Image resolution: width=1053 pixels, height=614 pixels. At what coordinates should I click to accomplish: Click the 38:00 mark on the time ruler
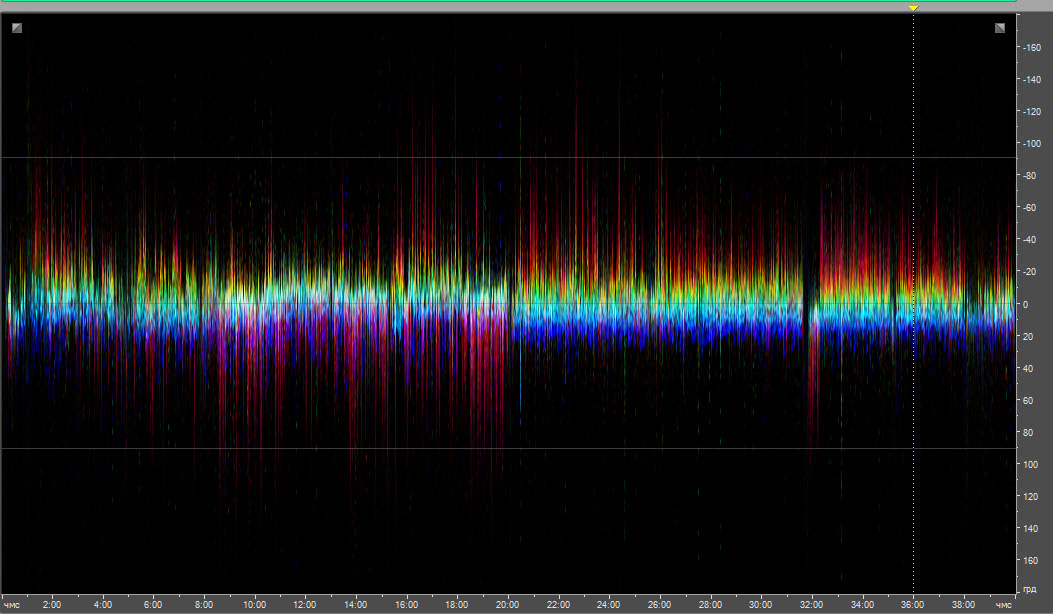[x=963, y=605]
